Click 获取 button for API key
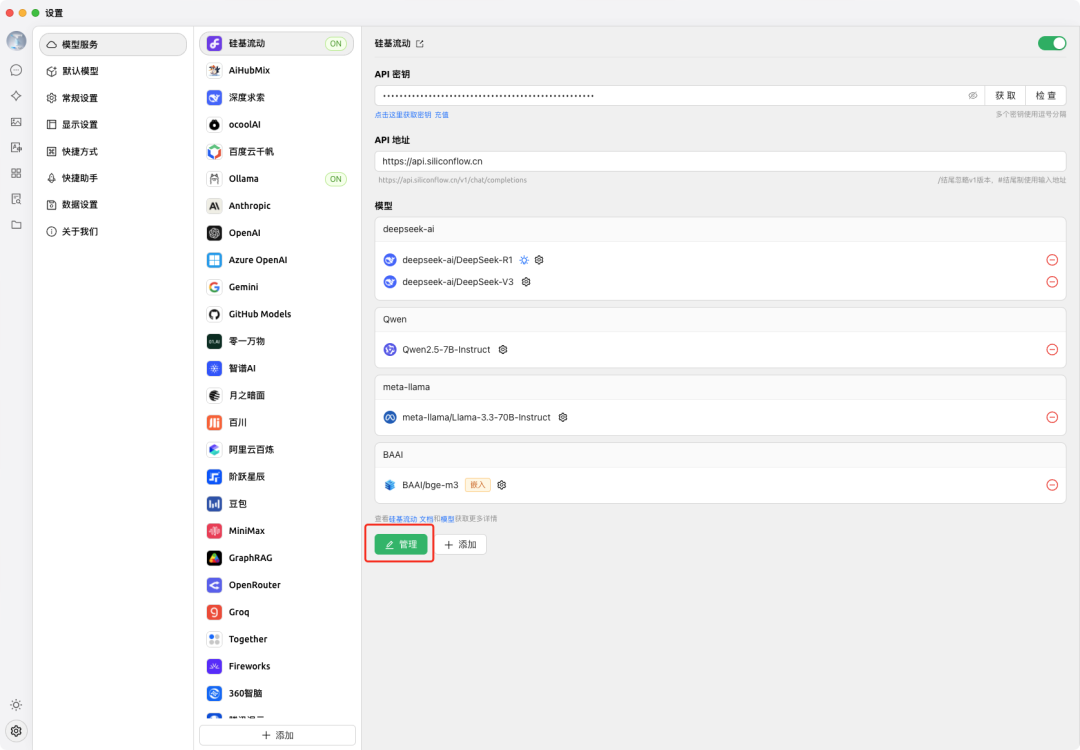This screenshot has height=750, width=1080. (x=1005, y=96)
